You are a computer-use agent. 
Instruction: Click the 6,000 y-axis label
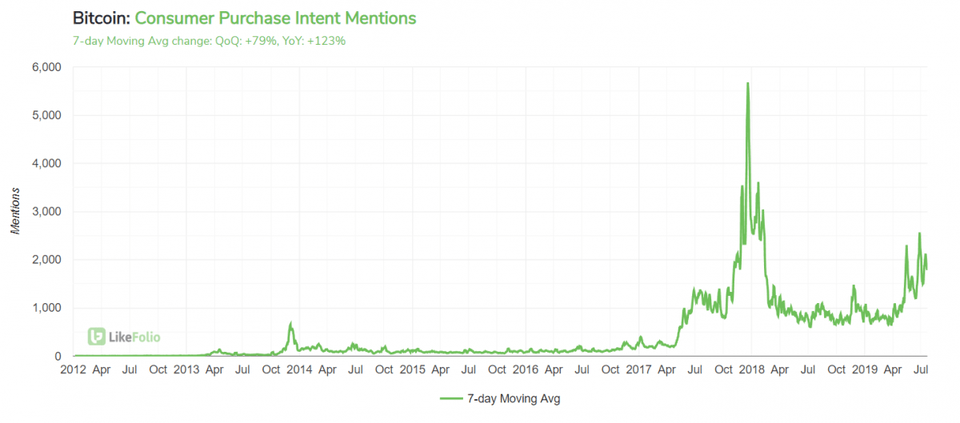coord(48,67)
